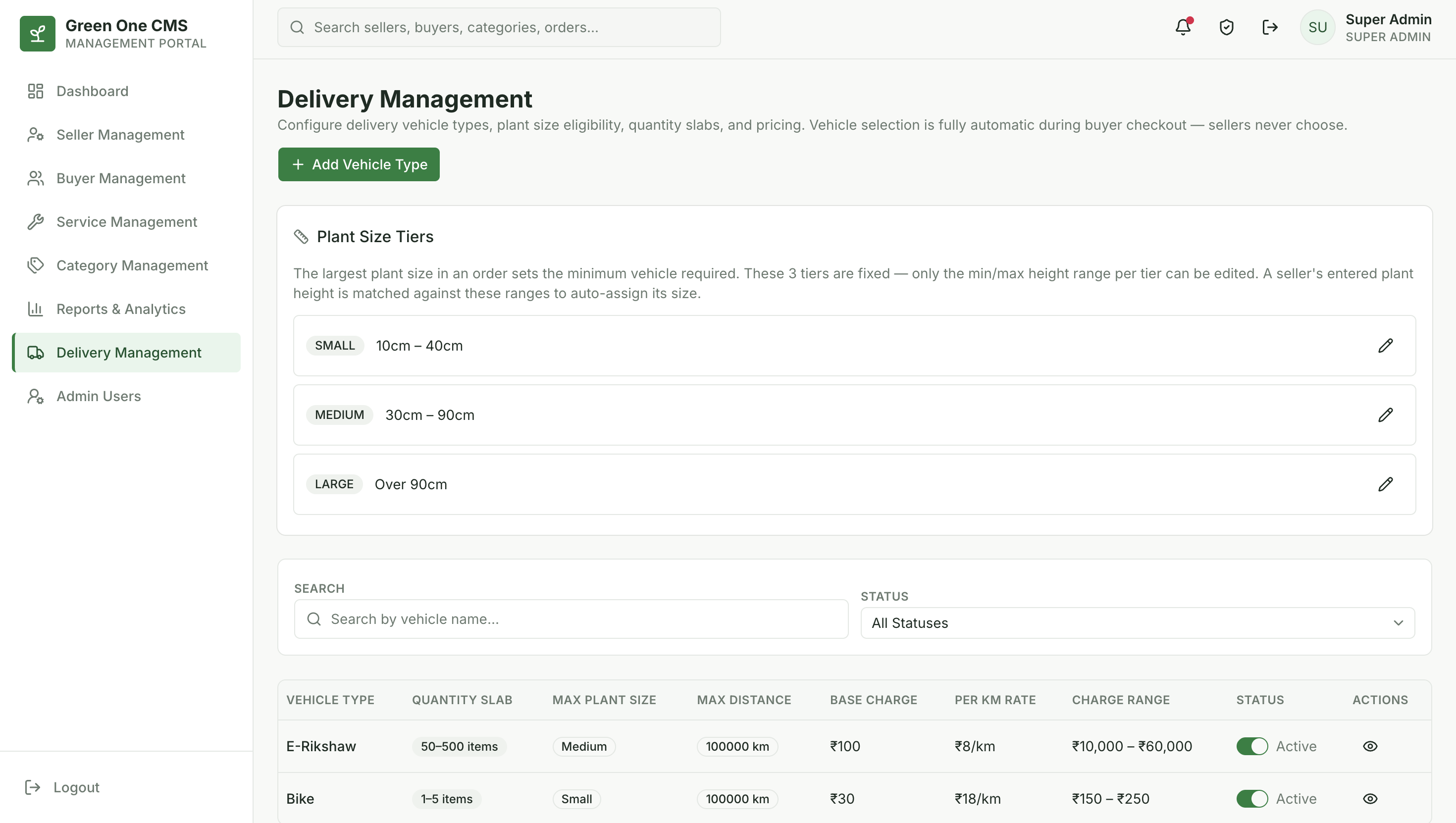
Task: Click the Dashboard grid icon in the sidebar
Action: click(36, 91)
